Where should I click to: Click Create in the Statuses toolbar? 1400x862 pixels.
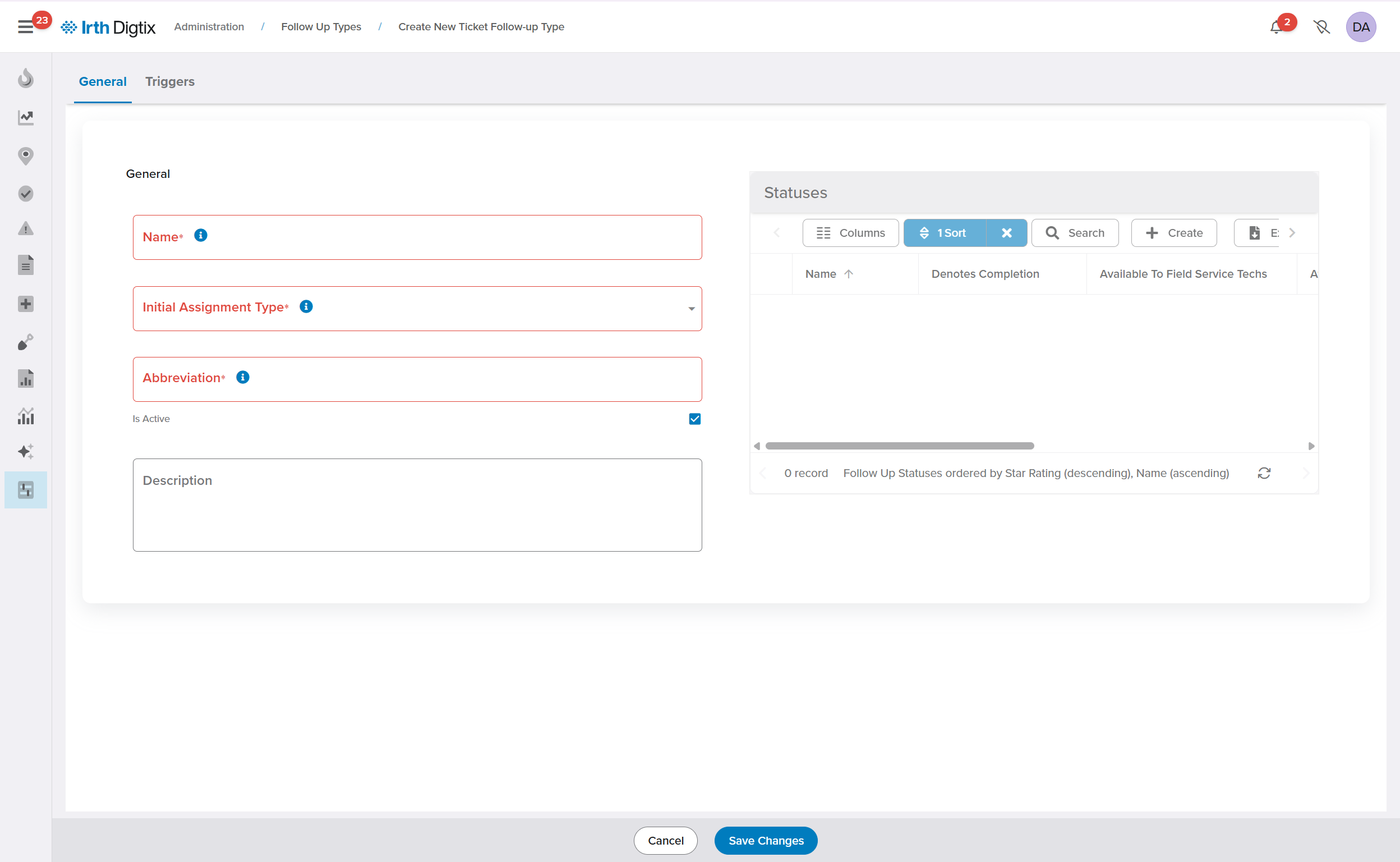[1174, 232]
